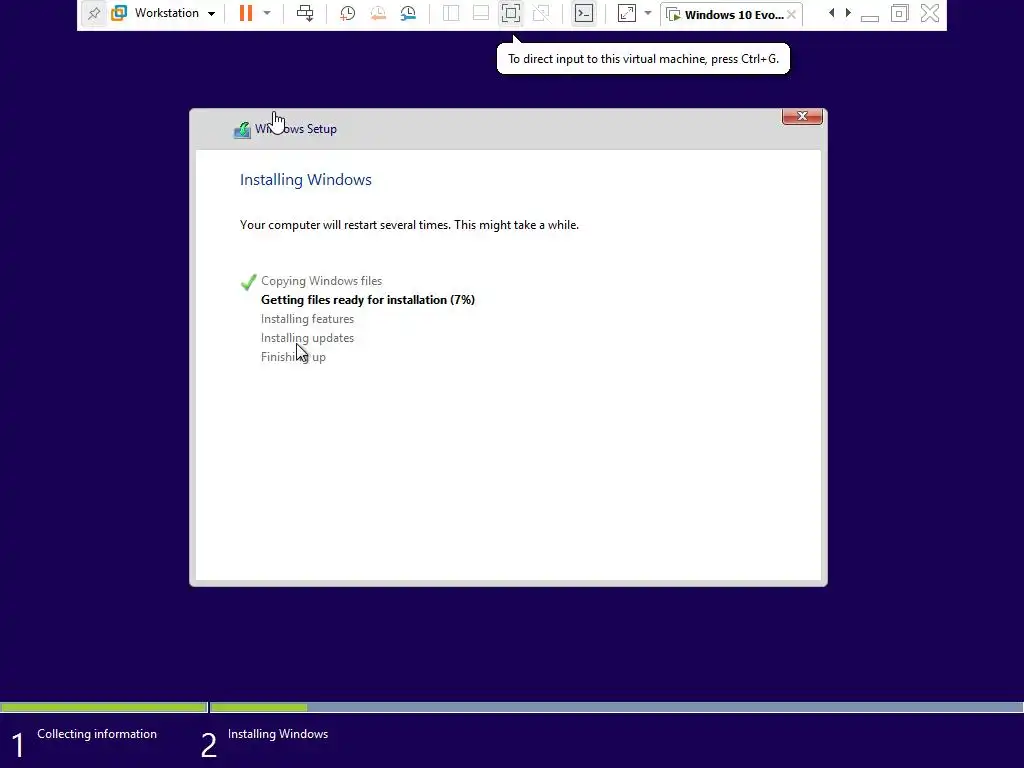This screenshot has height=768, width=1024.
Task: Click the Collecting information stage label
Action: (97, 734)
